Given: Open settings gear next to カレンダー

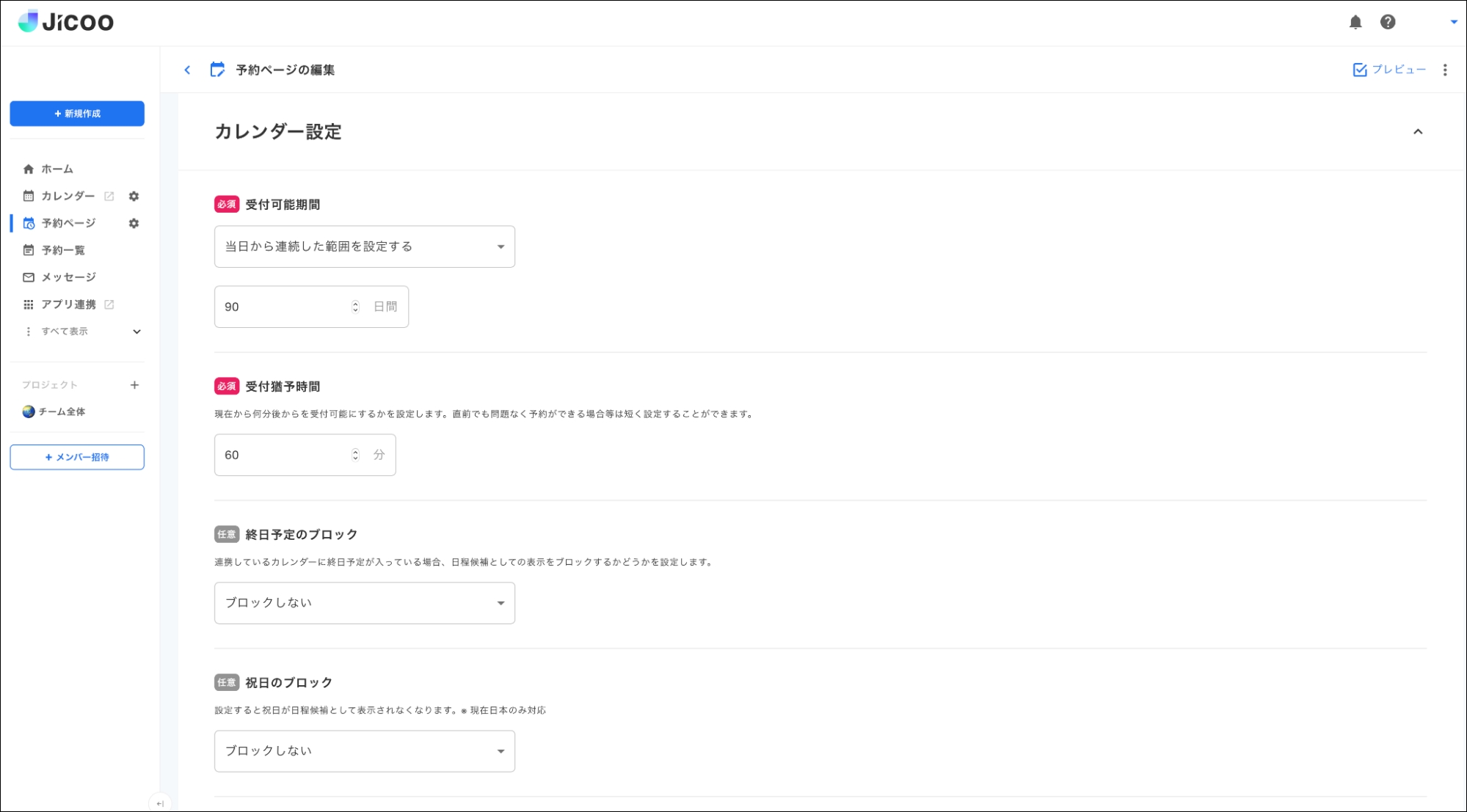Looking at the screenshot, I should (134, 196).
